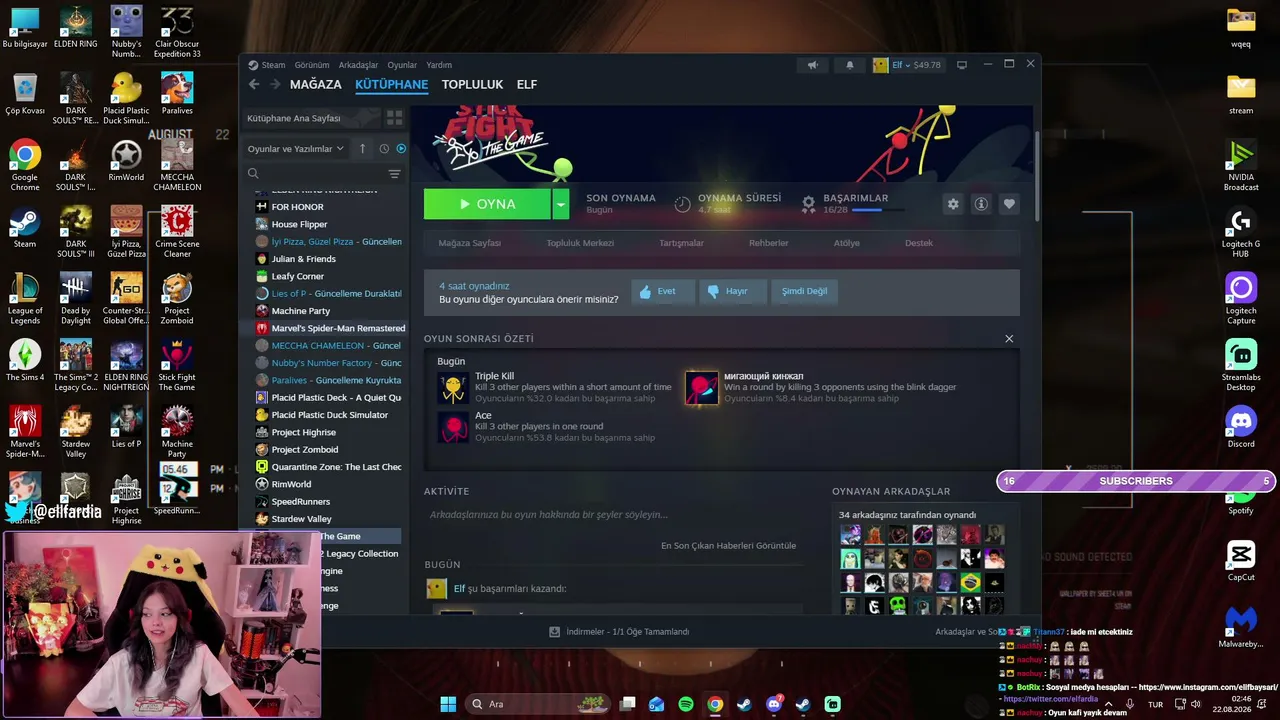Open the Destek link

click(919, 243)
